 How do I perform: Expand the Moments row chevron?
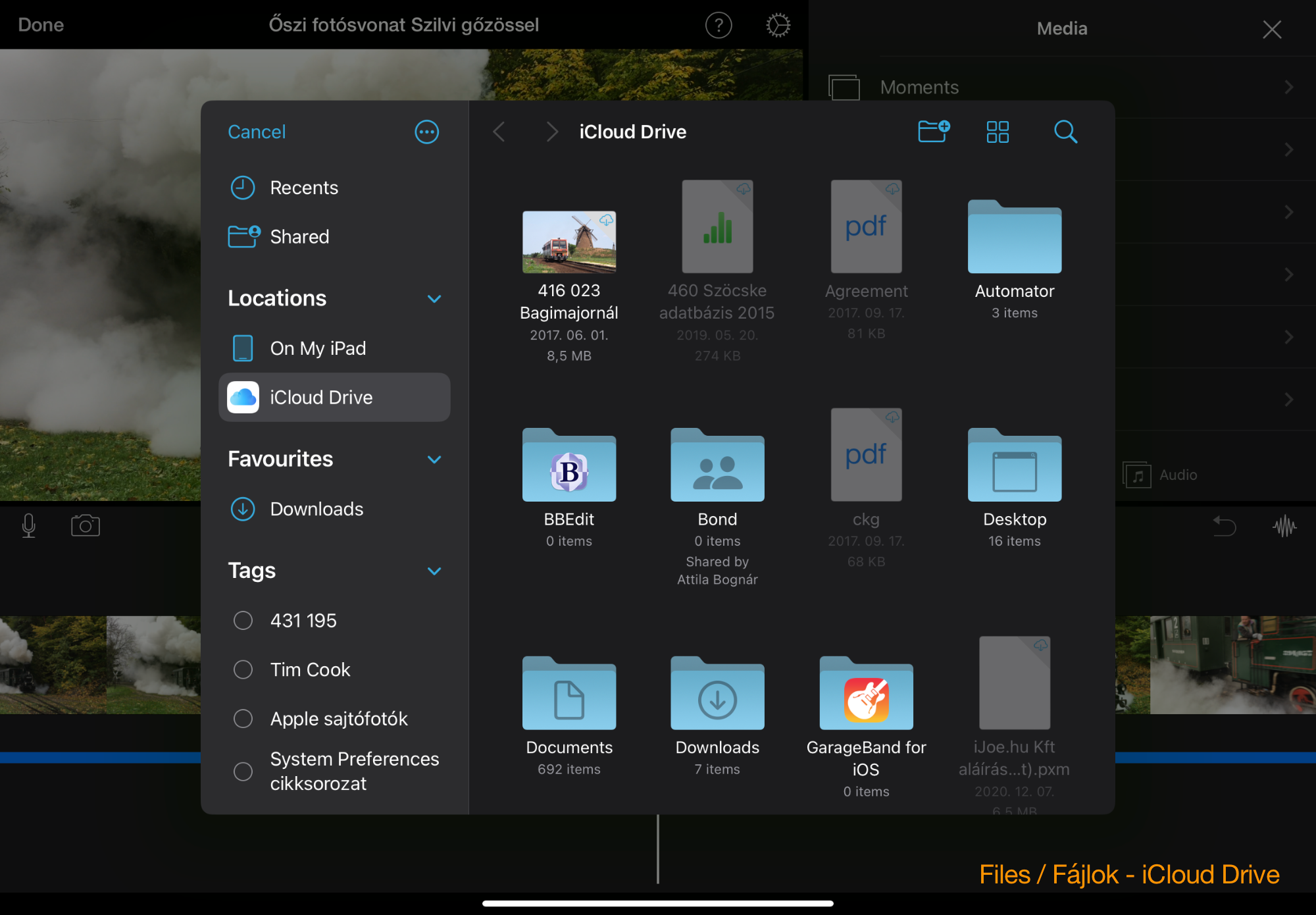pos(1288,87)
